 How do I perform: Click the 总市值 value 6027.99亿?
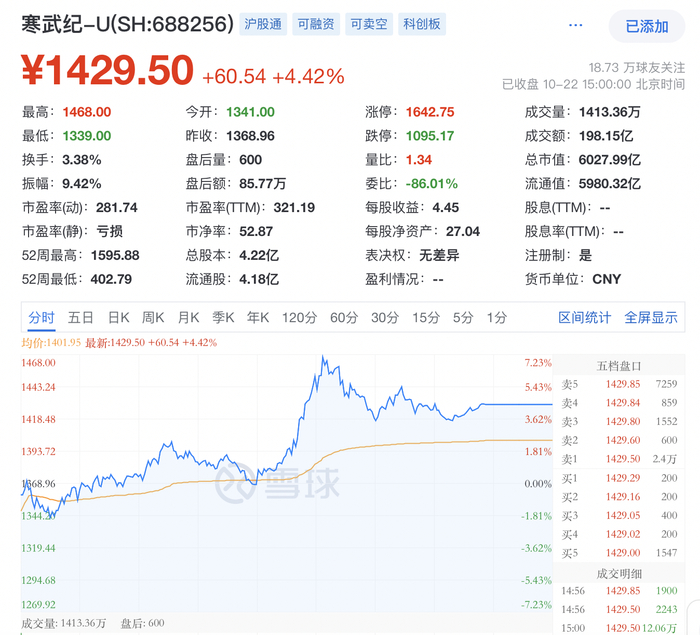point(609,160)
